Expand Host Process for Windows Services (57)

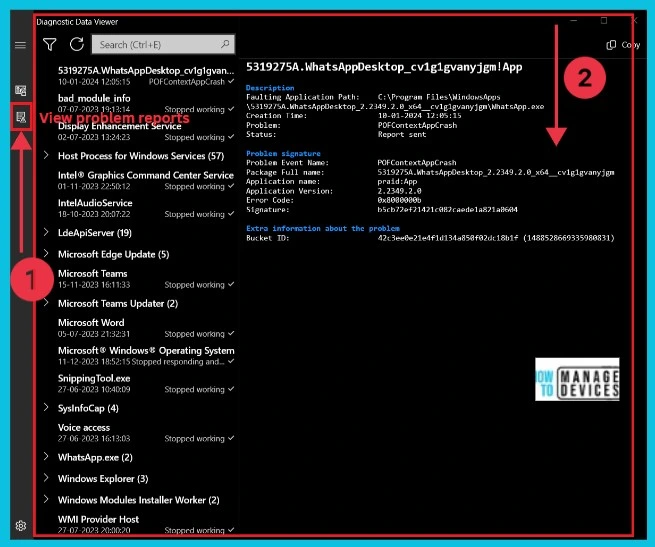[x=46, y=155]
